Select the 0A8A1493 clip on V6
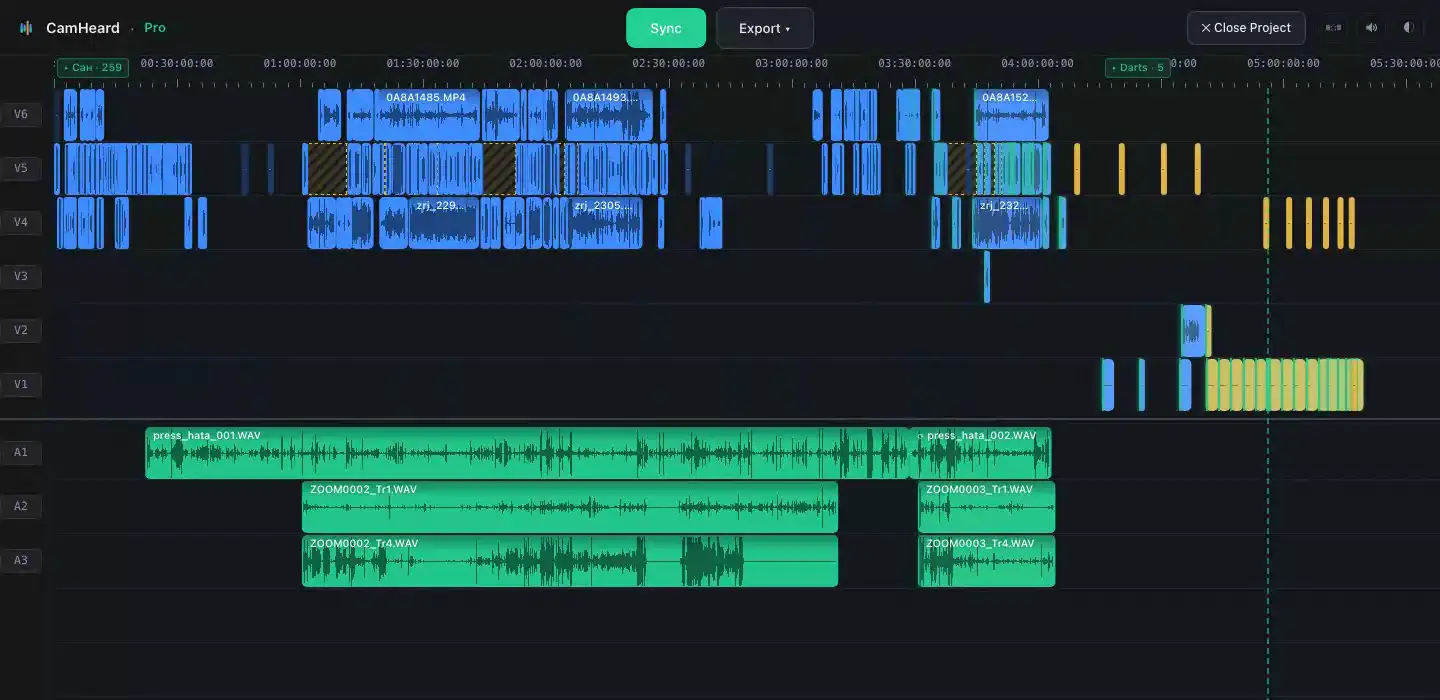 click(608, 115)
